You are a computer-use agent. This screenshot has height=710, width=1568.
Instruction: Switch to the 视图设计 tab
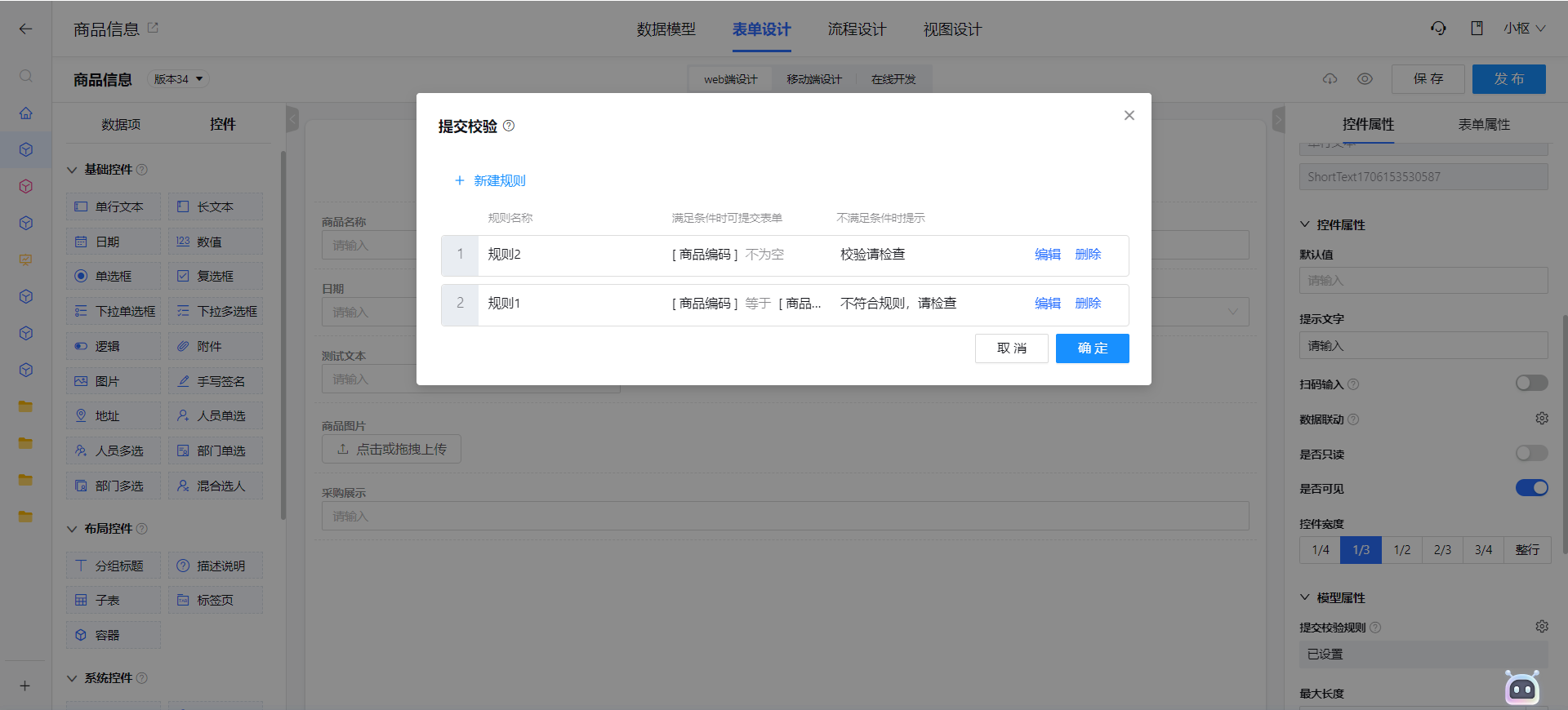[952, 29]
